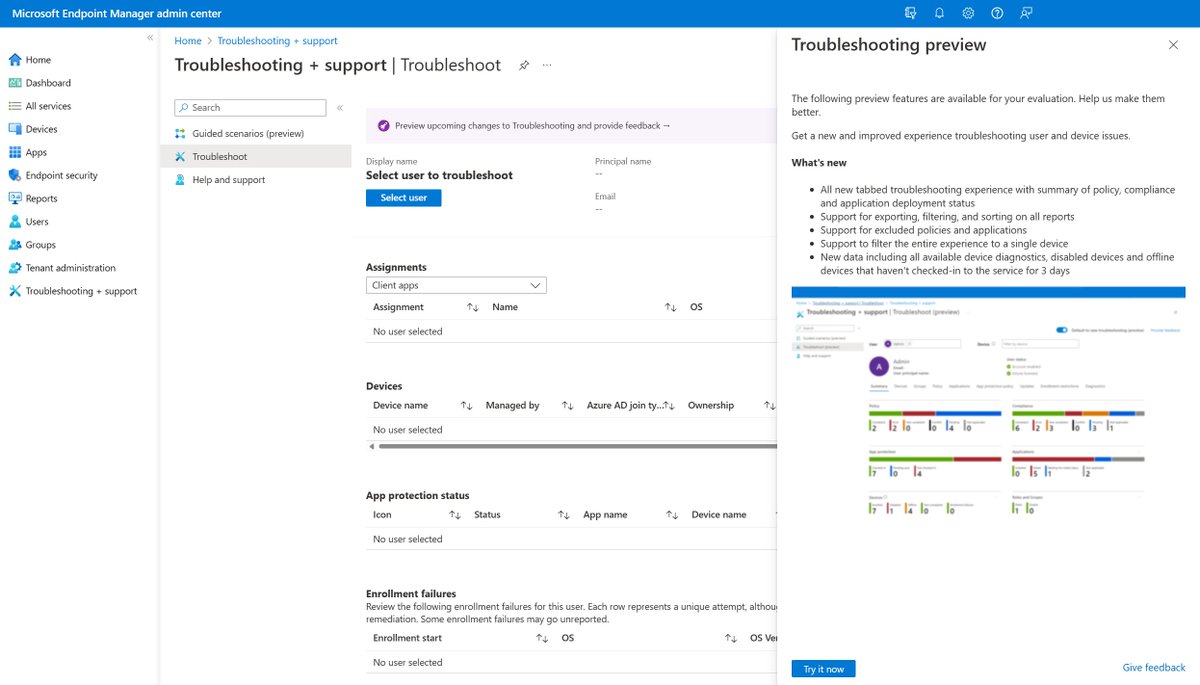Open the notifications bell icon

(939, 13)
